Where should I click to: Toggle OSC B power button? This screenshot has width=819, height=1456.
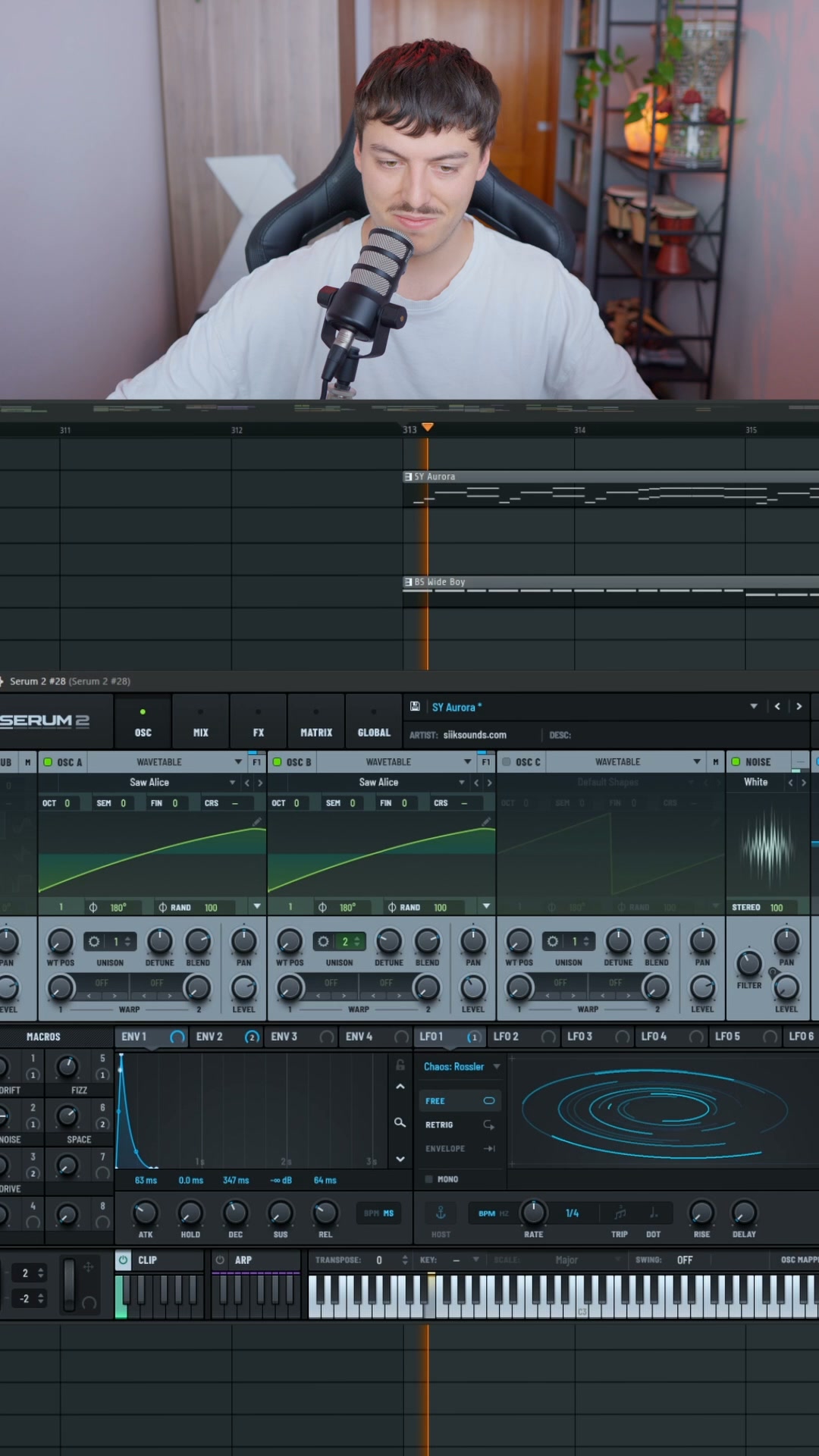tap(277, 762)
